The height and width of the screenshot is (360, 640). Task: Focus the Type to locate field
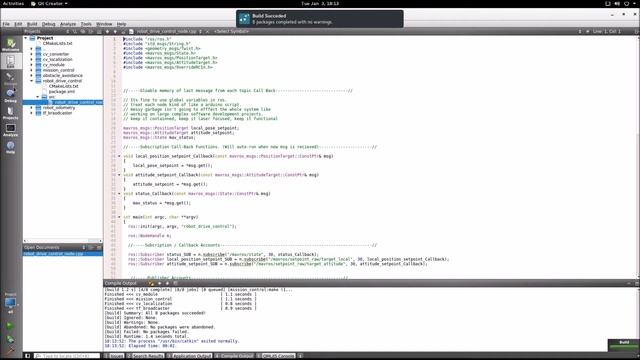67,356
